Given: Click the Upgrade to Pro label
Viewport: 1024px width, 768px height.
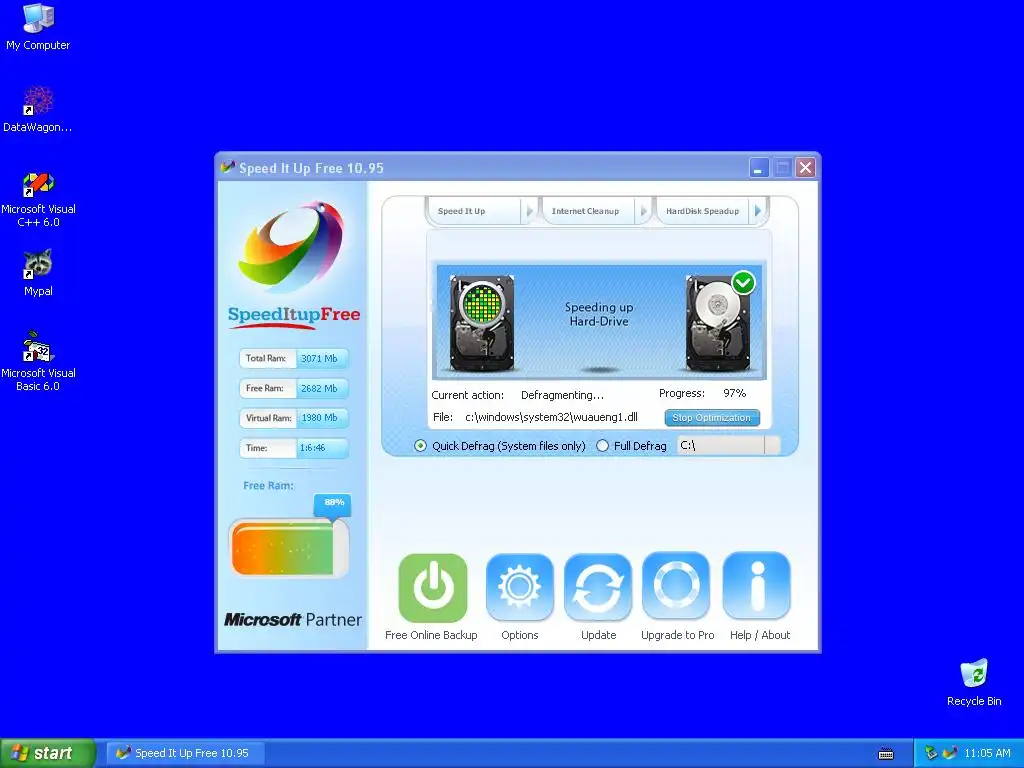Looking at the screenshot, I should click(677, 635).
